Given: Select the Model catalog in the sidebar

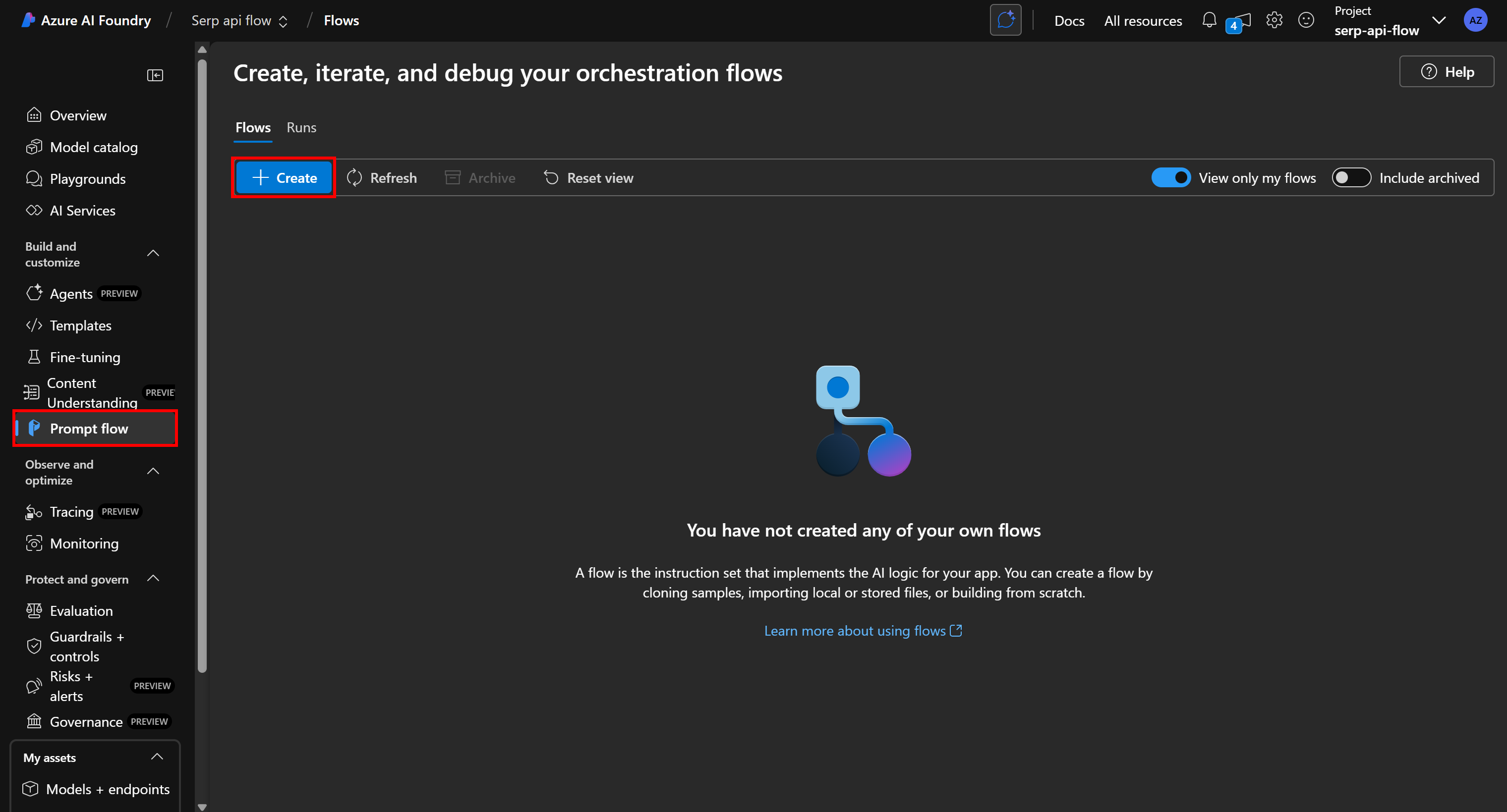Looking at the screenshot, I should 94,147.
